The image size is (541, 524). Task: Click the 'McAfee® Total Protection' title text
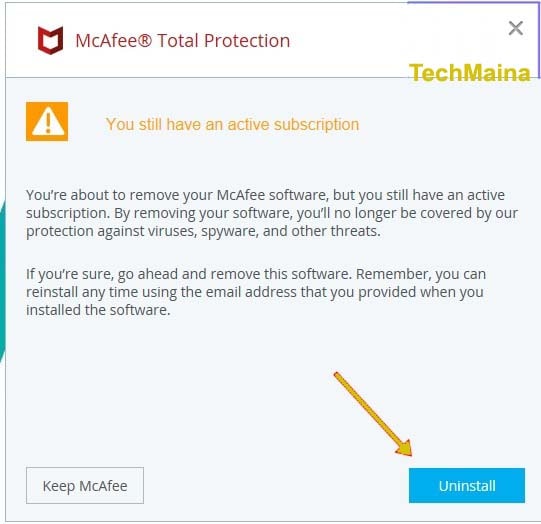pos(183,40)
